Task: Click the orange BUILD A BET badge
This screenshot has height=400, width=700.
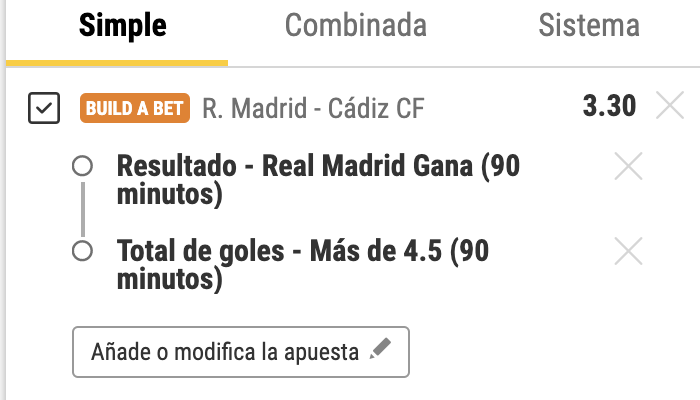Action: 135,108
